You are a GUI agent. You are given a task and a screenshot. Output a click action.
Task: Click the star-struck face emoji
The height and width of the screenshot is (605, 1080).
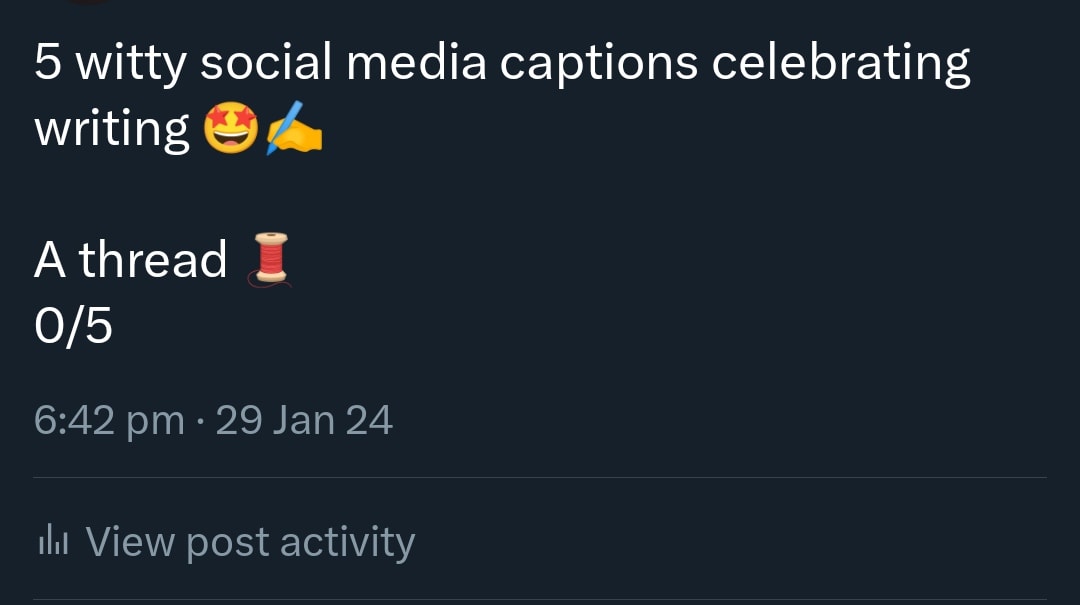pyautogui.click(x=230, y=130)
